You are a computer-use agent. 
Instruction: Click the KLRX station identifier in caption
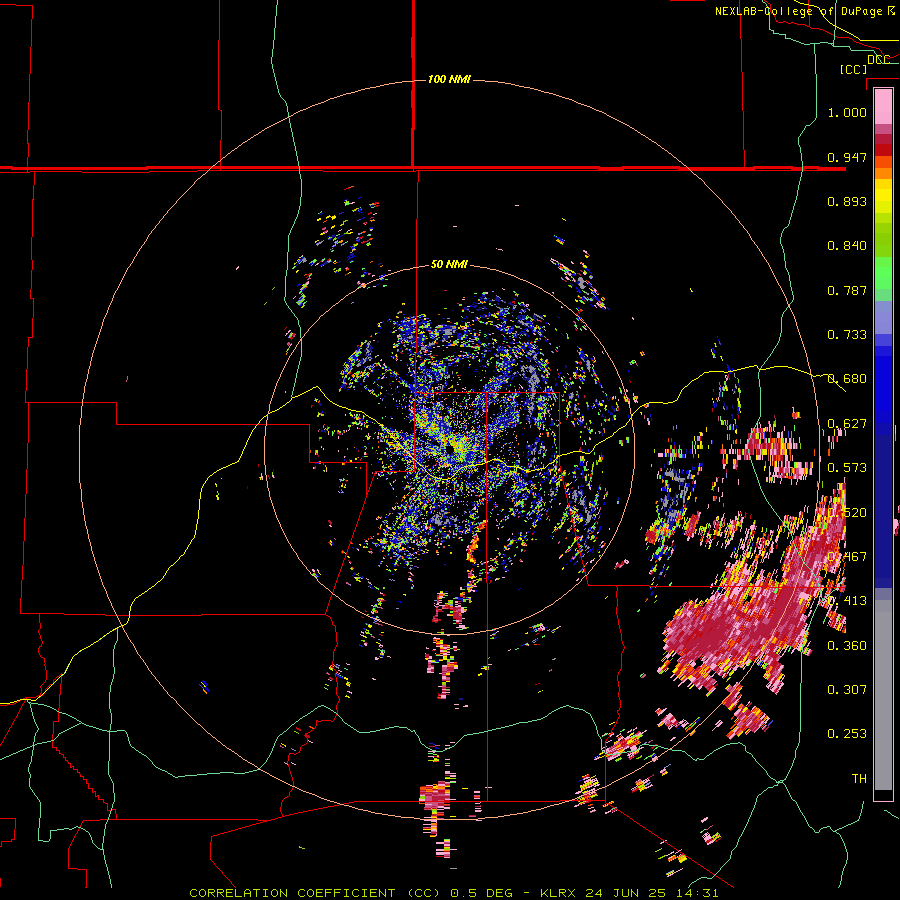coord(560,893)
